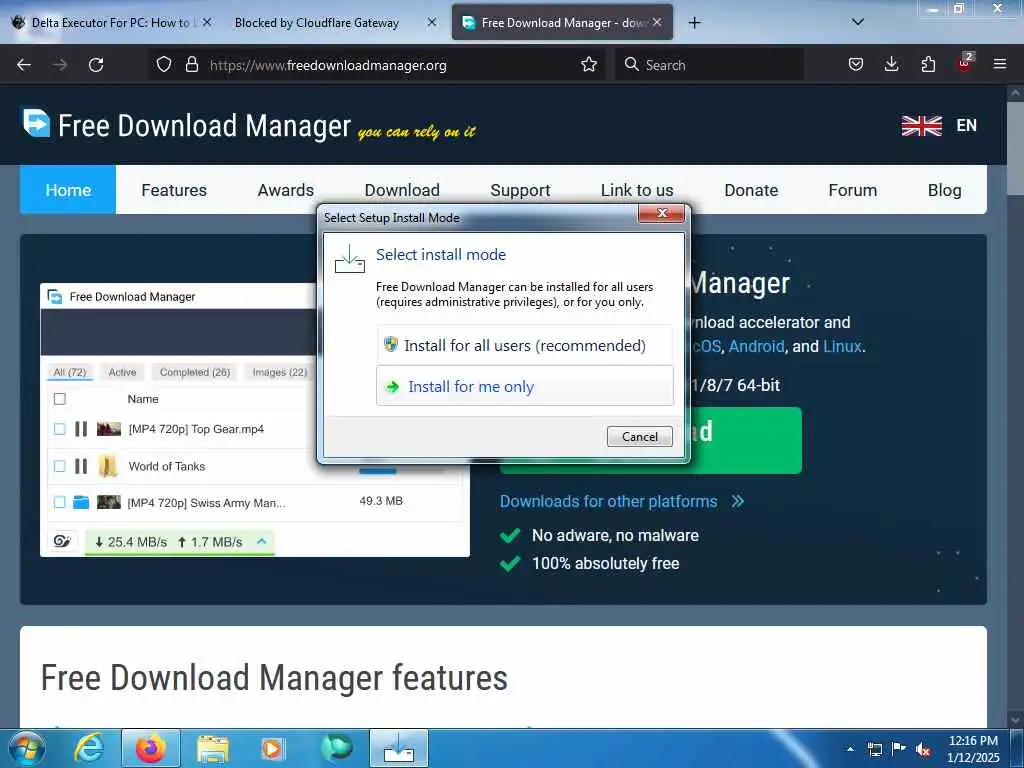Close the Select Setup Install Mode dialog
The height and width of the screenshot is (768, 1024).
click(661, 214)
